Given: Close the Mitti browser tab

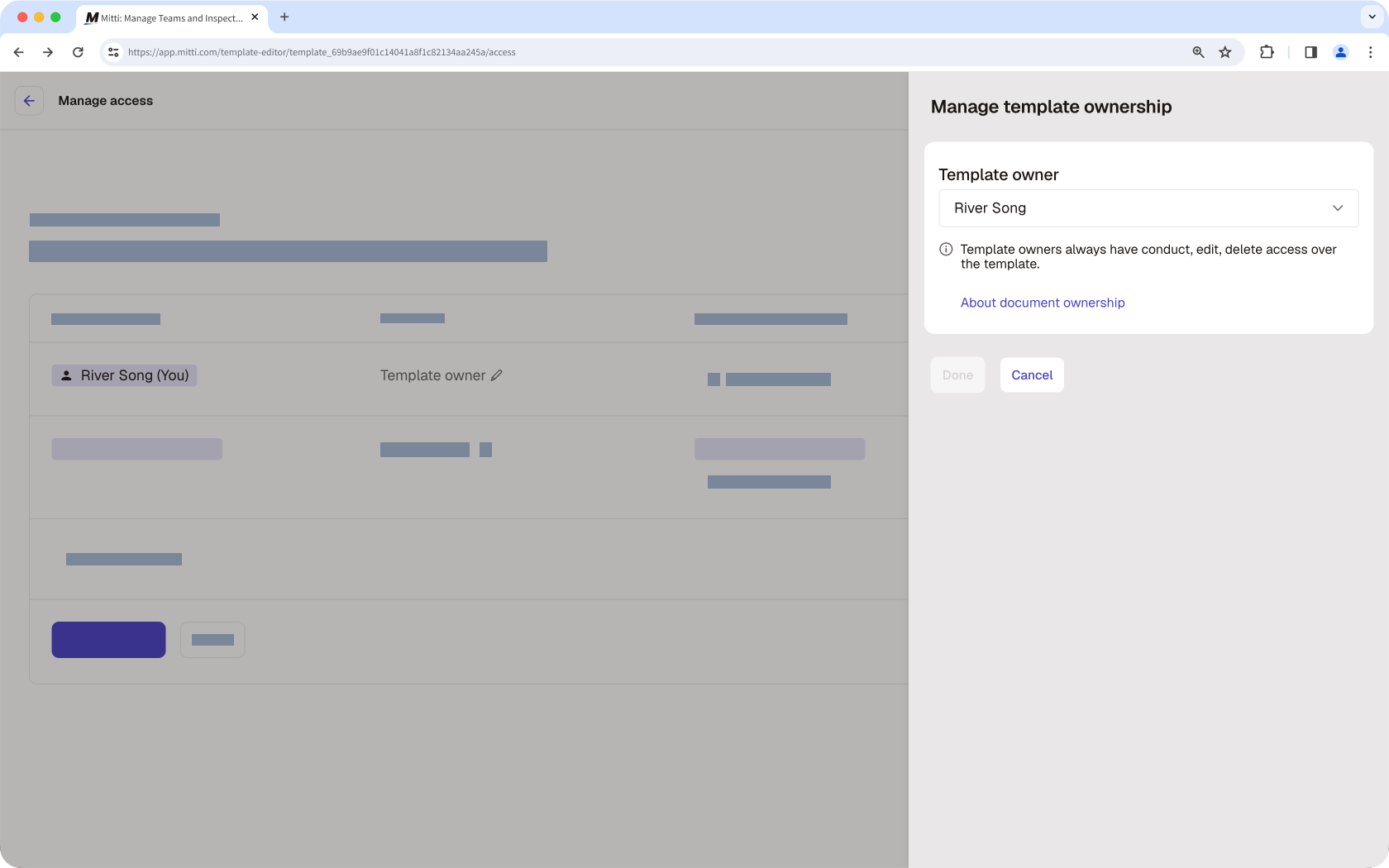Looking at the screenshot, I should pyautogui.click(x=255, y=17).
